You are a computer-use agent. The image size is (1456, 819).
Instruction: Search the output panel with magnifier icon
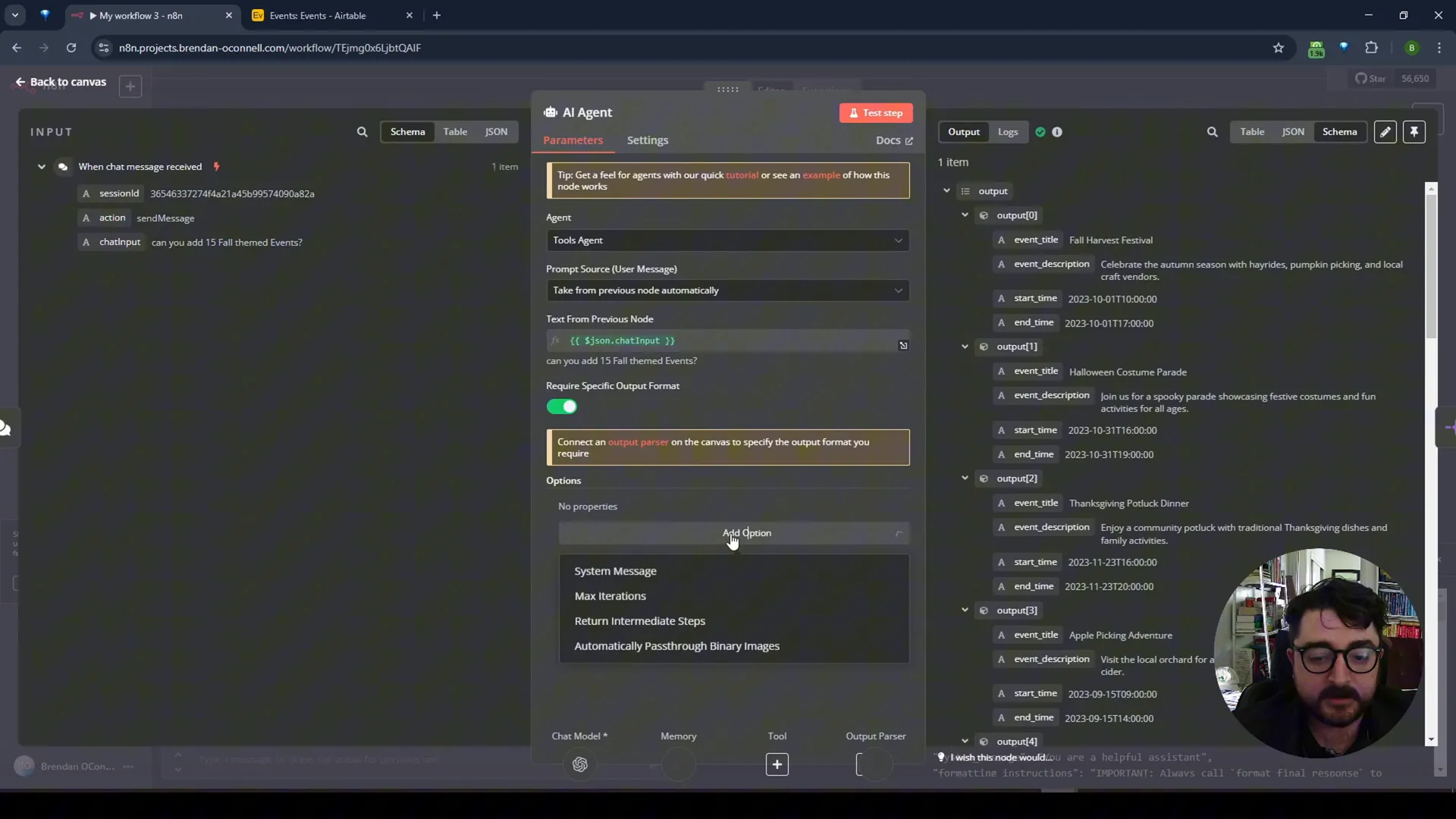[x=1213, y=132]
